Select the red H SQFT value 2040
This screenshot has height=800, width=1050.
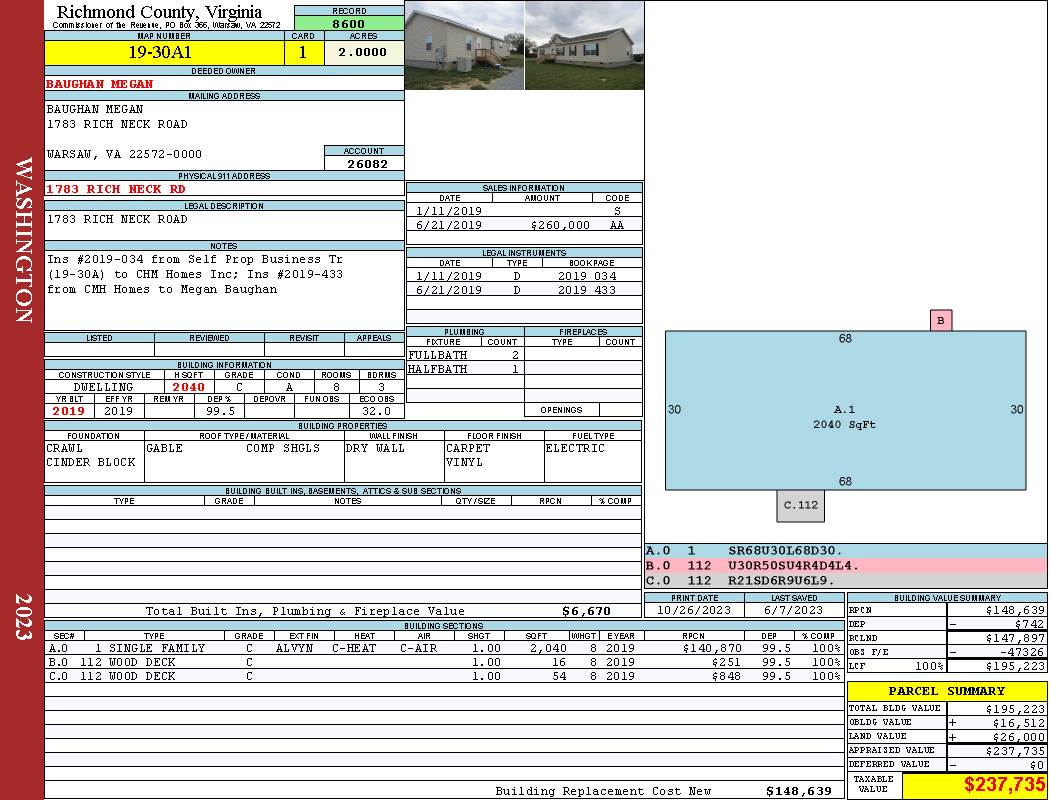[x=188, y=387]
